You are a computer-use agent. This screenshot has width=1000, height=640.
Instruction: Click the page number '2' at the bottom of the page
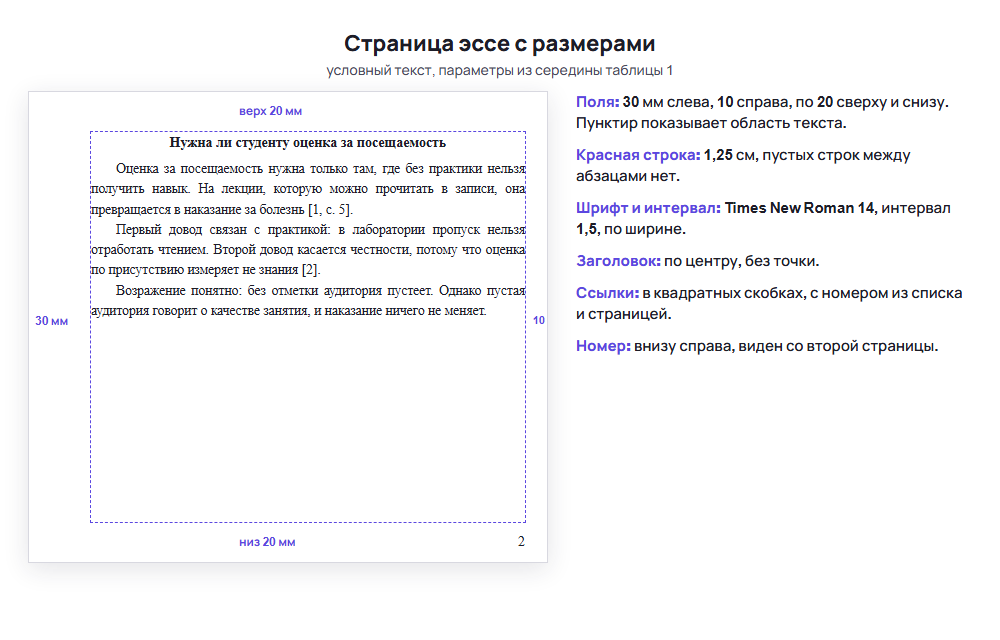[521, 541]
